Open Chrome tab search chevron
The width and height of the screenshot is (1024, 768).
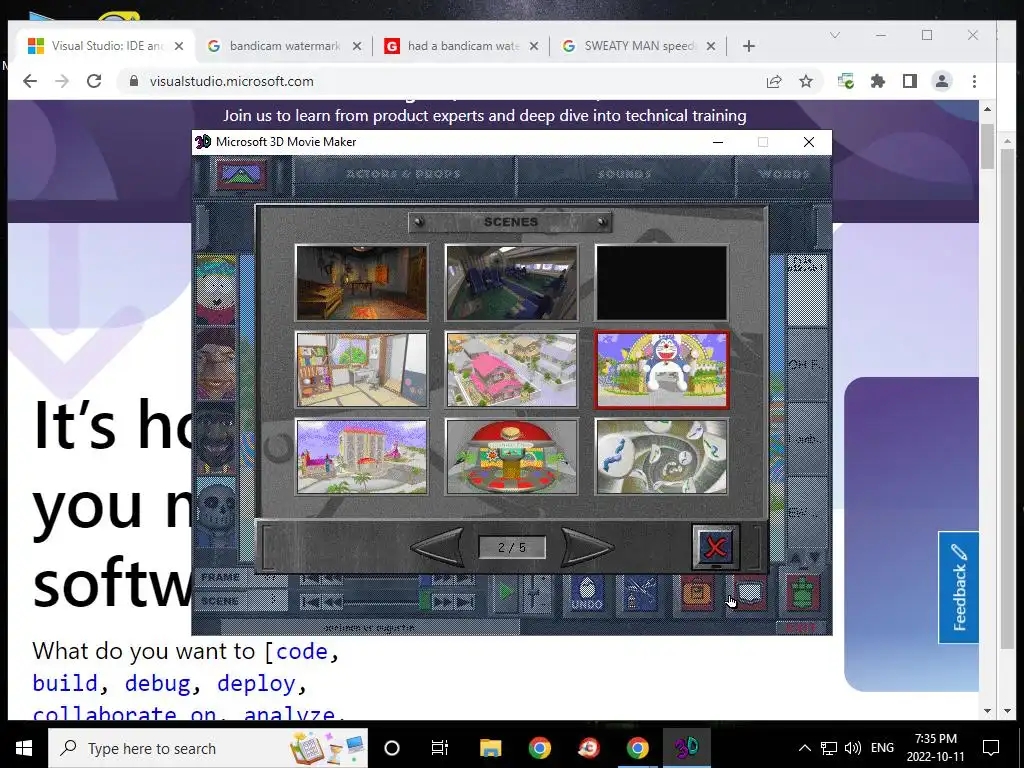point(835,35)
